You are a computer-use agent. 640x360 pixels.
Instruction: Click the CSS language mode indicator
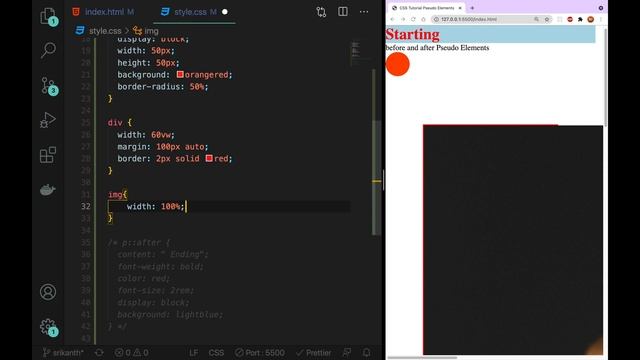[216, 353]
